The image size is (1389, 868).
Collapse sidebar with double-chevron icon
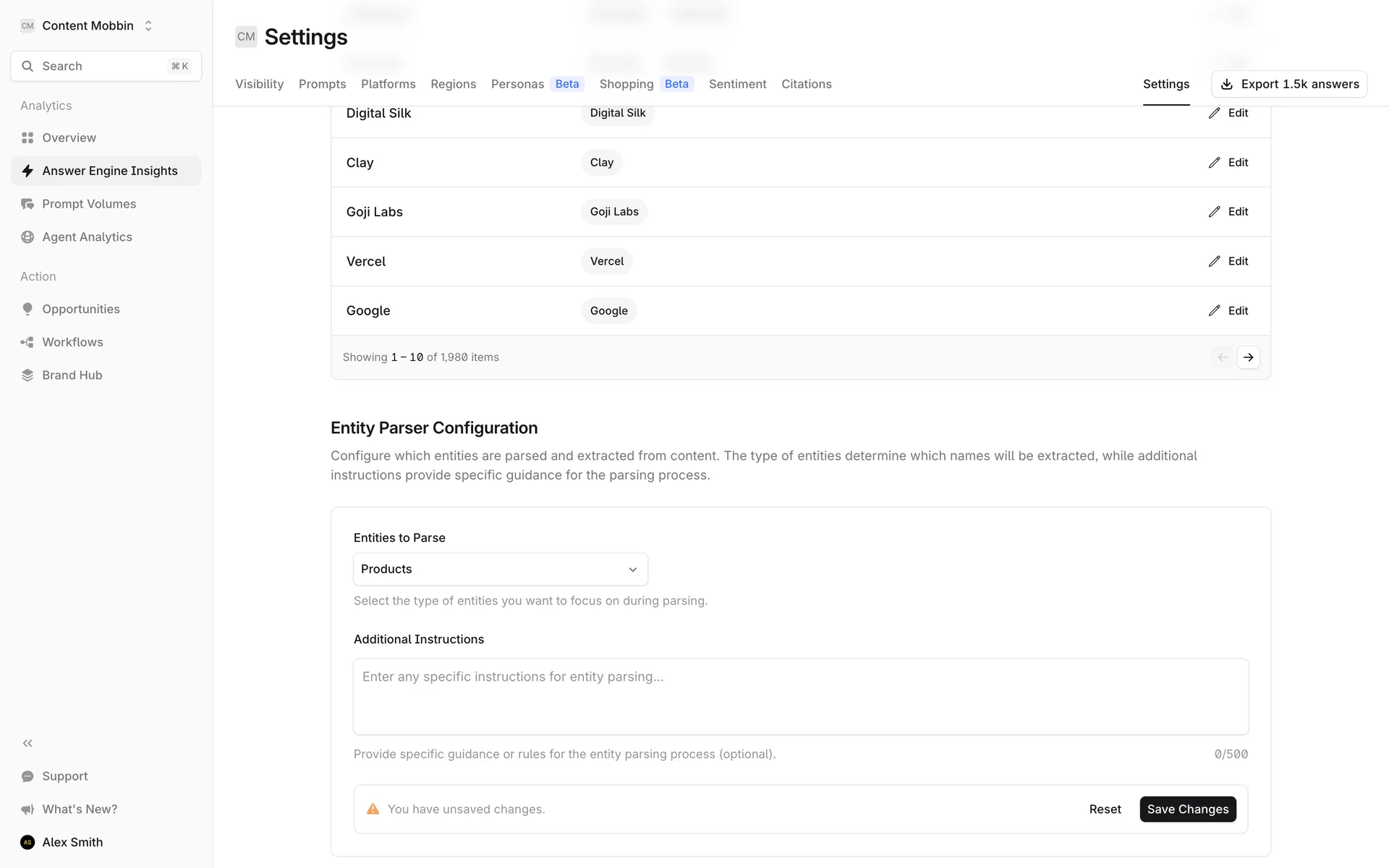[27, 743]
